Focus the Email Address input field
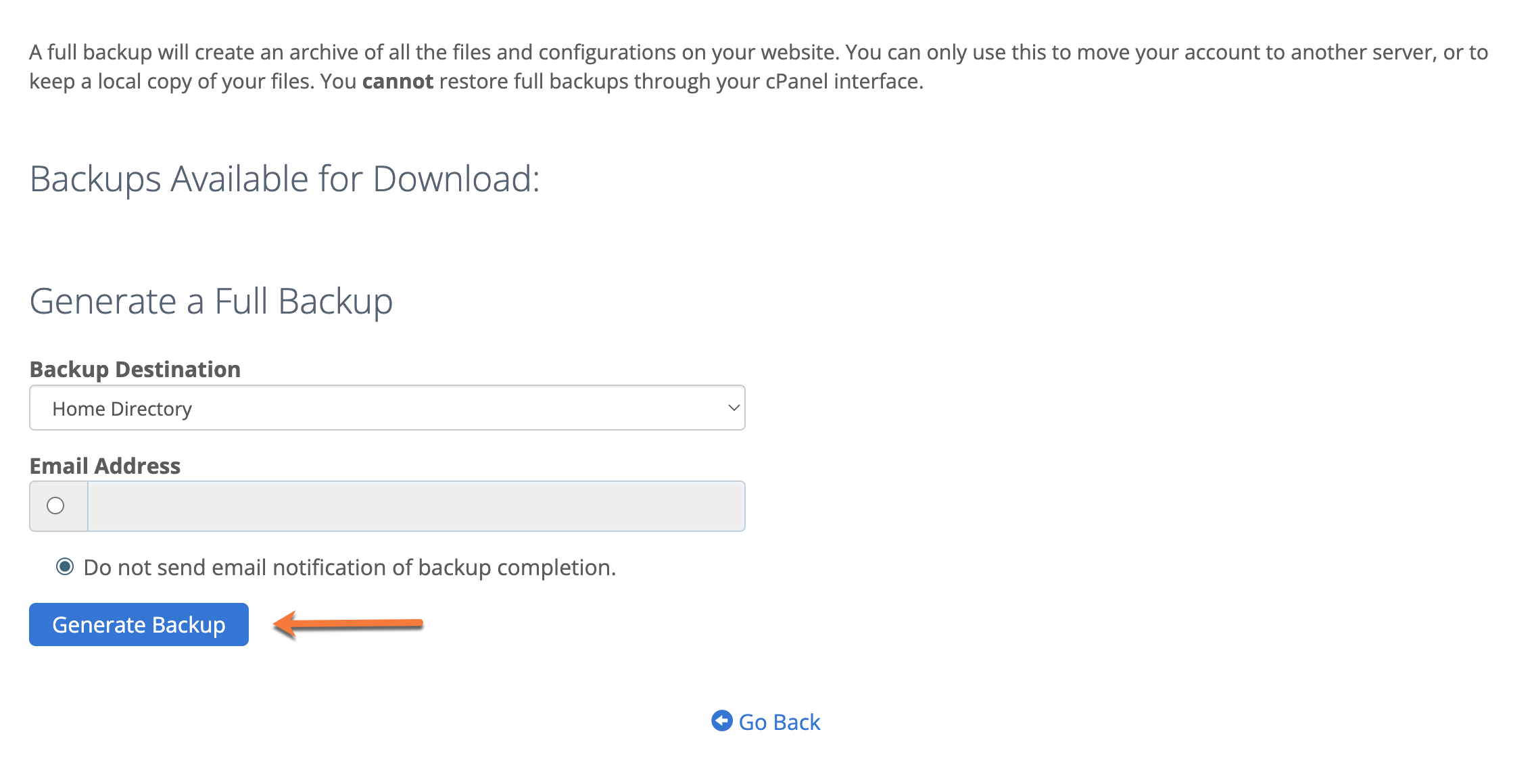1532x784 pixels. [x=416, y=506]
